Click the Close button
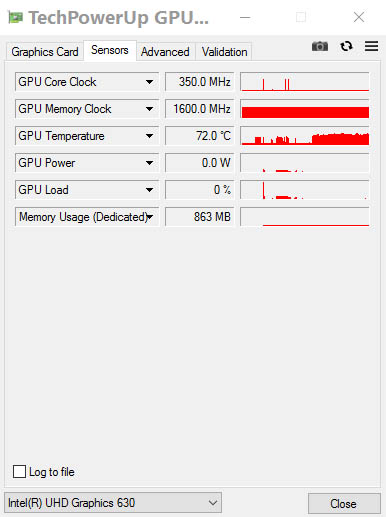 [344, 503]
